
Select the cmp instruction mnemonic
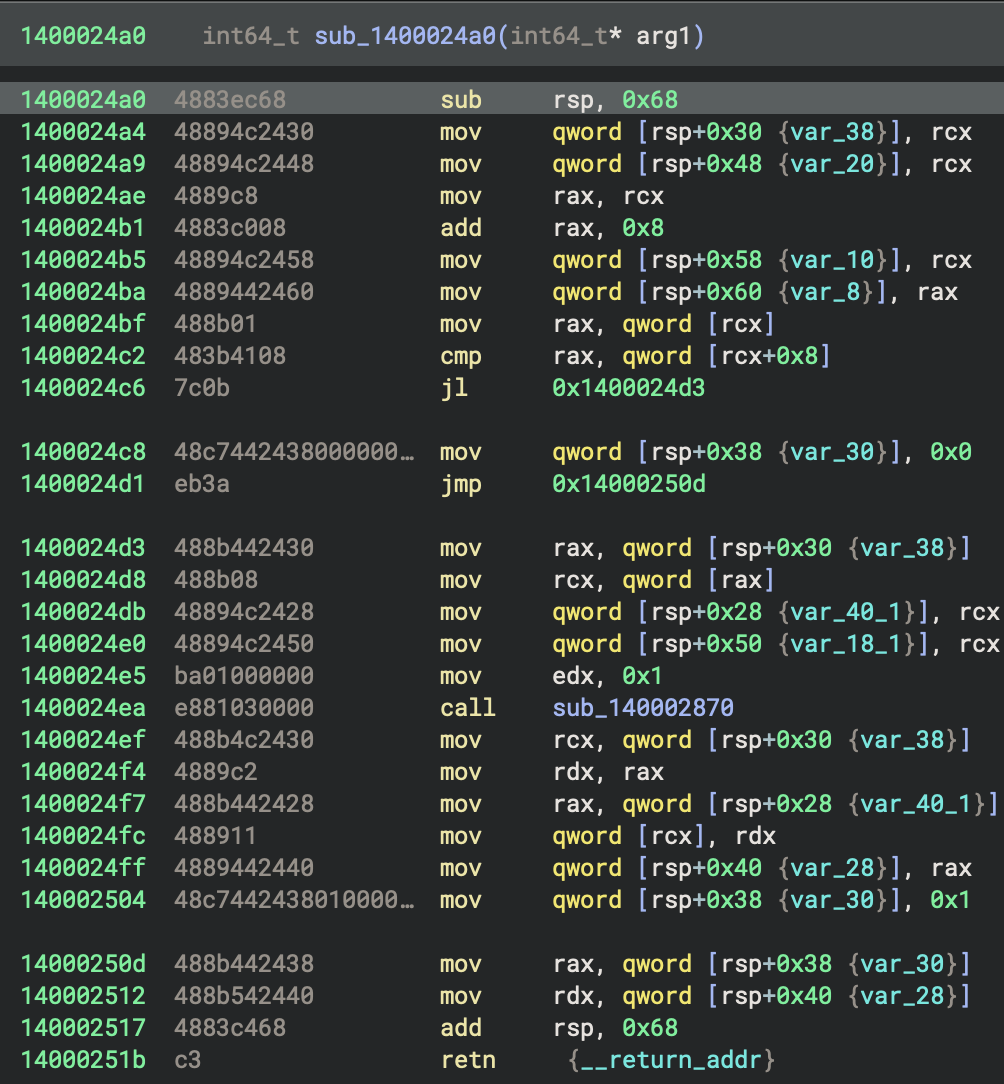pyautogui.click(x=460, y=356)
